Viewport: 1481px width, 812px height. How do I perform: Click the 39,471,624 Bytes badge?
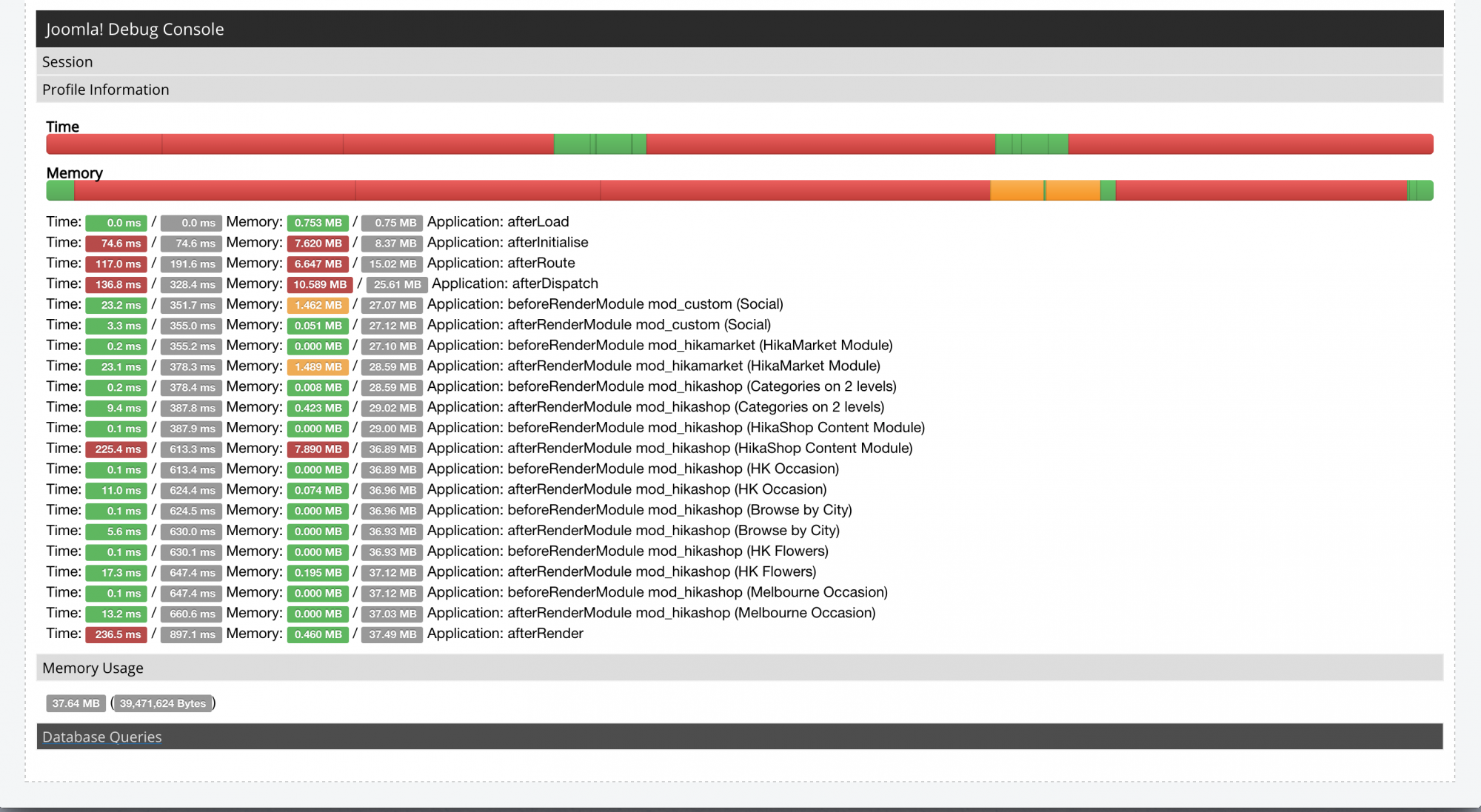[x=163, y=703]
